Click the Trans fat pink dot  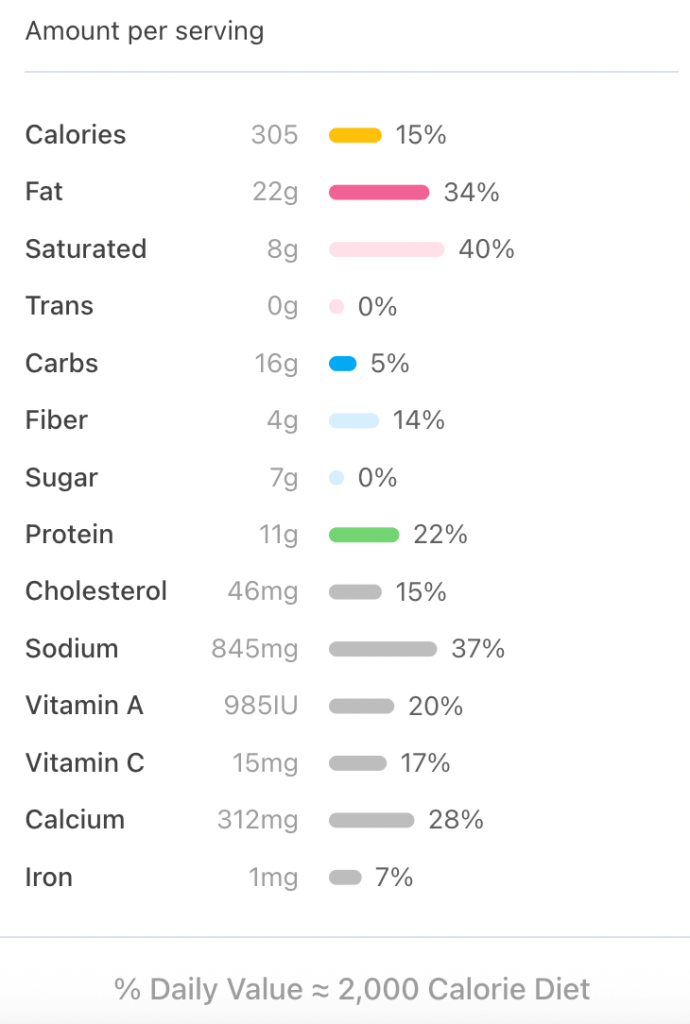(336, 307)
